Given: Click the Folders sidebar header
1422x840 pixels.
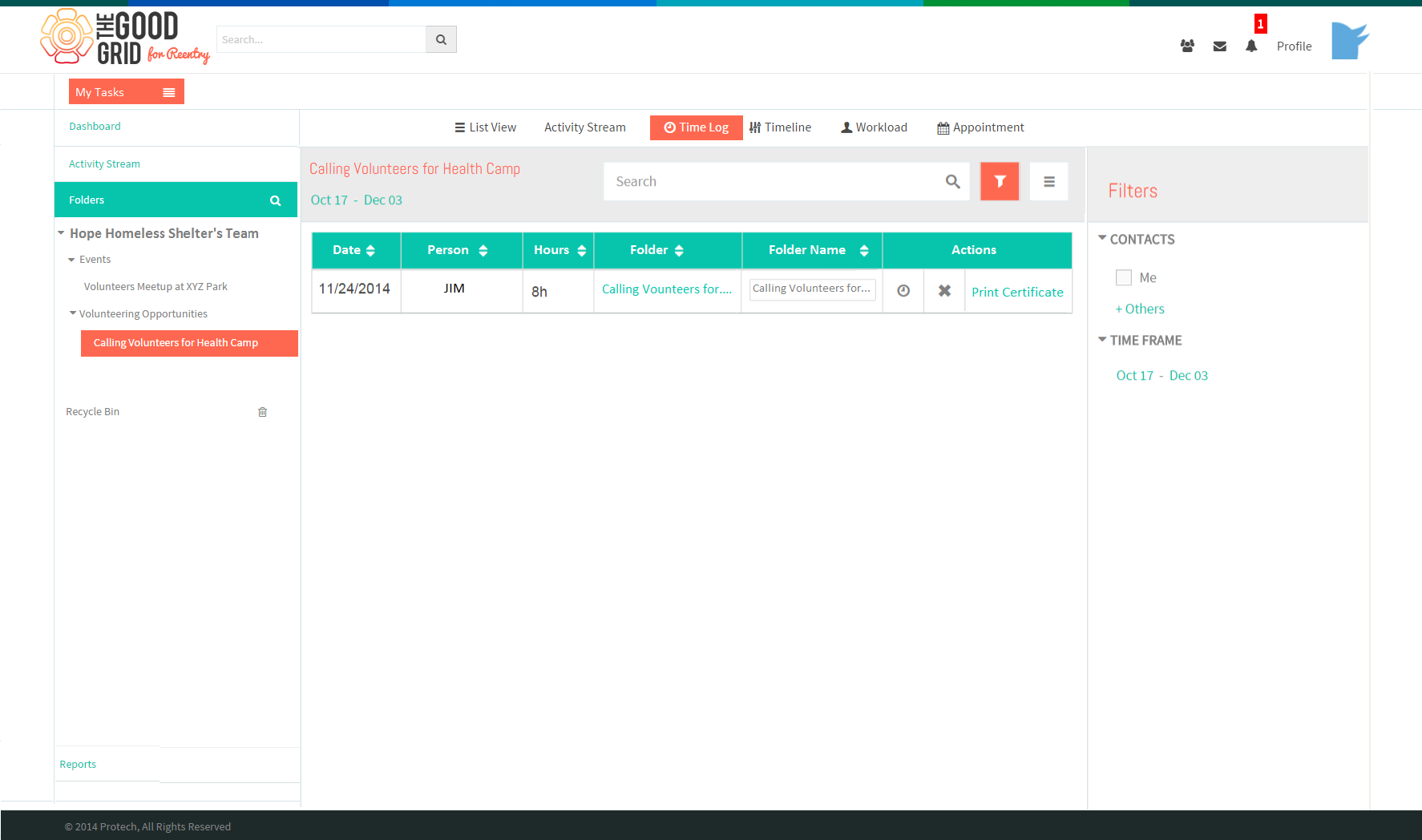Looking at the screenshot, I should [x=176, y=200].
